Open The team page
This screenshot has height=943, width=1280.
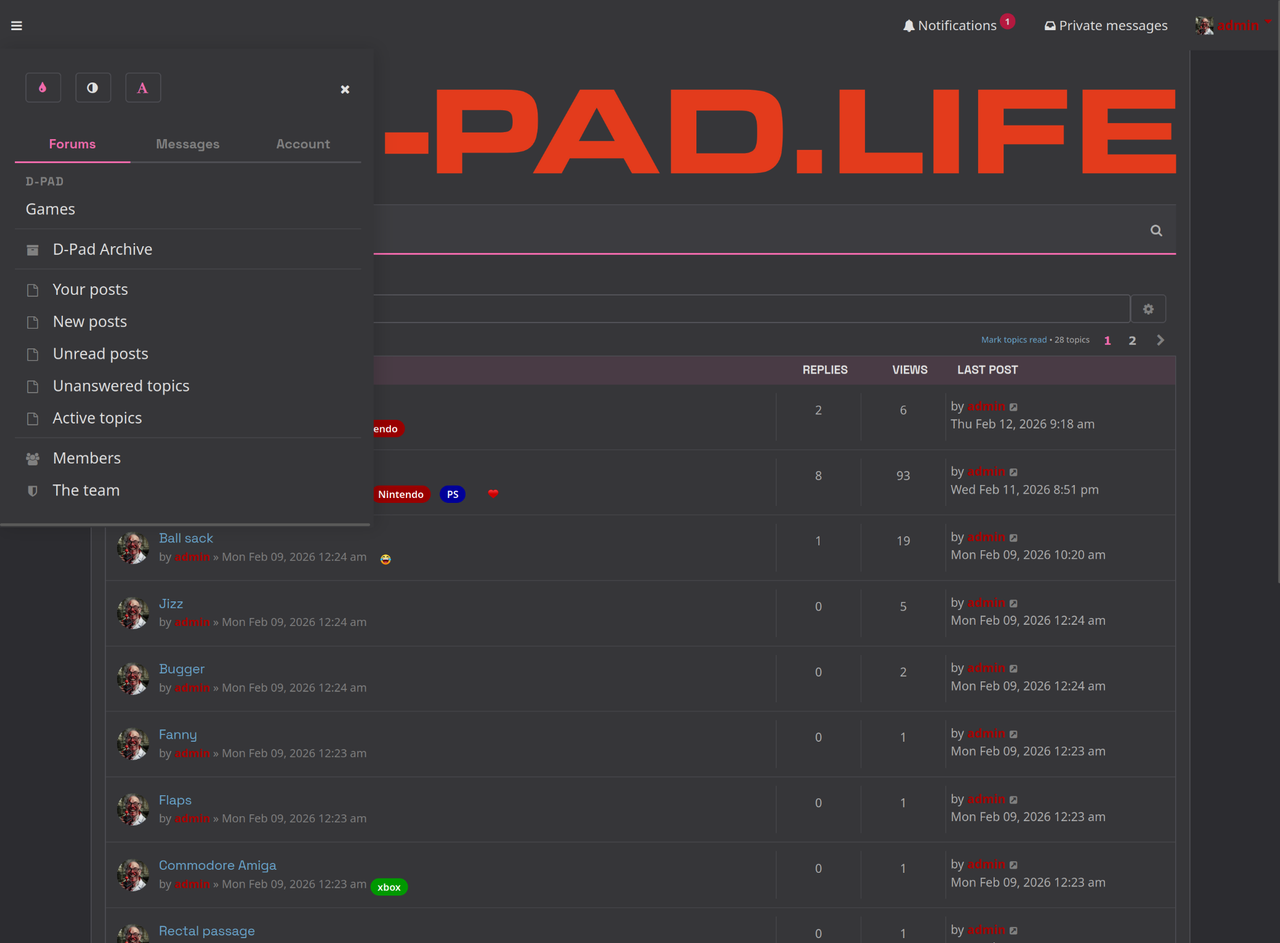(86, 490)
